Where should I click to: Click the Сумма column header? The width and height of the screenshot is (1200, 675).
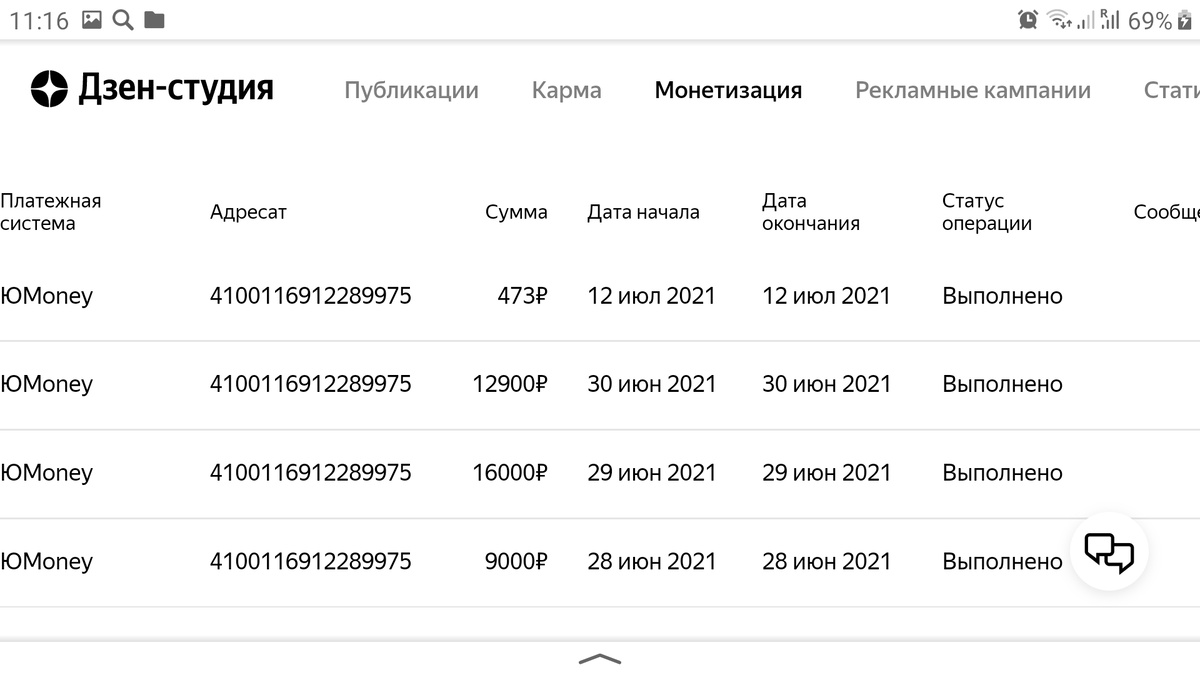coord(516,212)
